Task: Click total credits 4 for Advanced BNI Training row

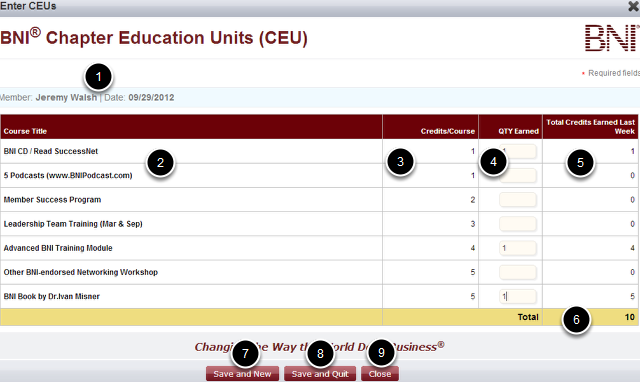Action: (x=632, y=248)
